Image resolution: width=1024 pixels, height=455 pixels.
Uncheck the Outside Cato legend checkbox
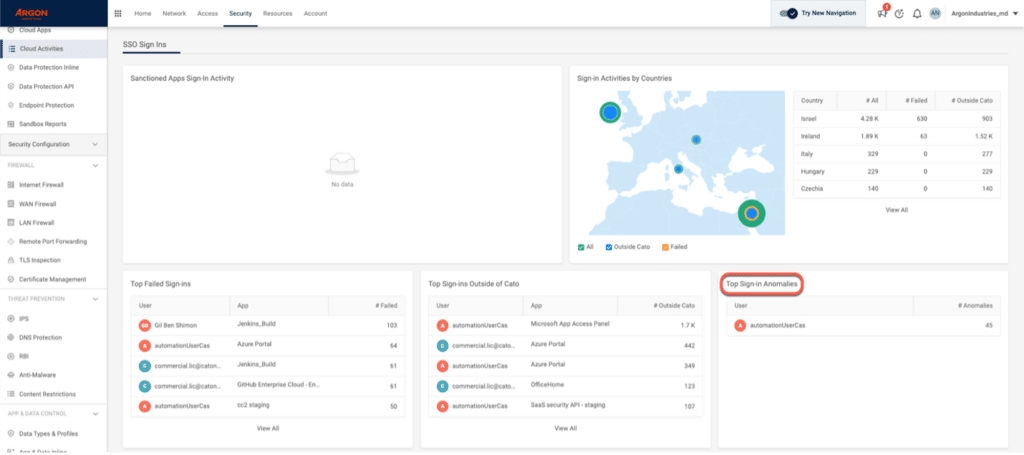(x=609, y=247)
